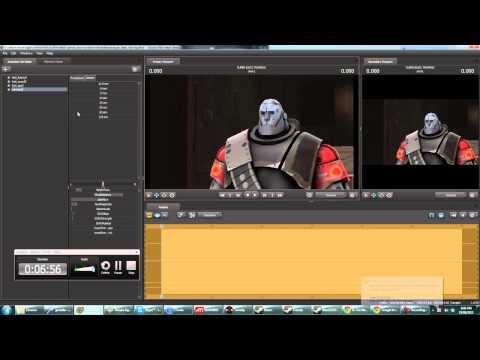480x360 pixels.
Task: Select the Motion Editor blue mode icon
Action: tap(157, 215)
